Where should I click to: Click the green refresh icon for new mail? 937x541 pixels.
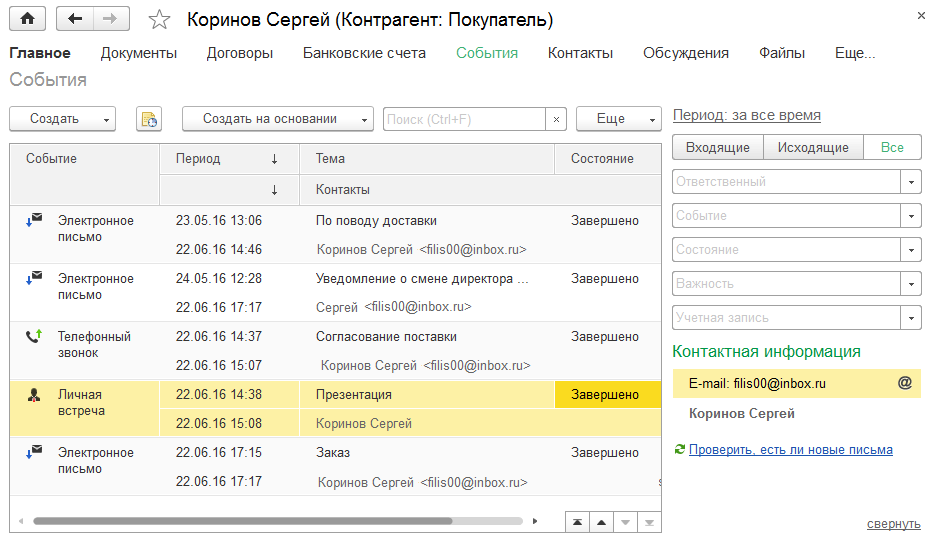680,450
